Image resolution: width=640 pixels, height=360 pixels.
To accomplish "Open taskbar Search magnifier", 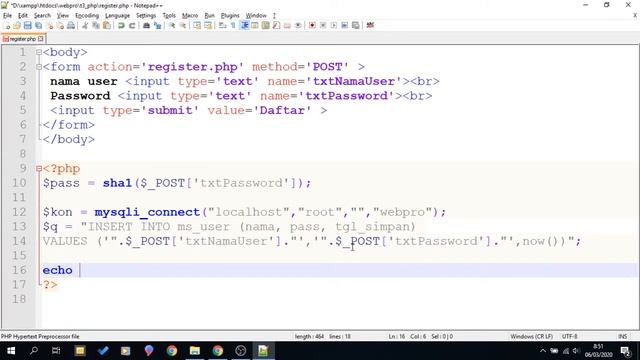I will click(x=34, y=351).
